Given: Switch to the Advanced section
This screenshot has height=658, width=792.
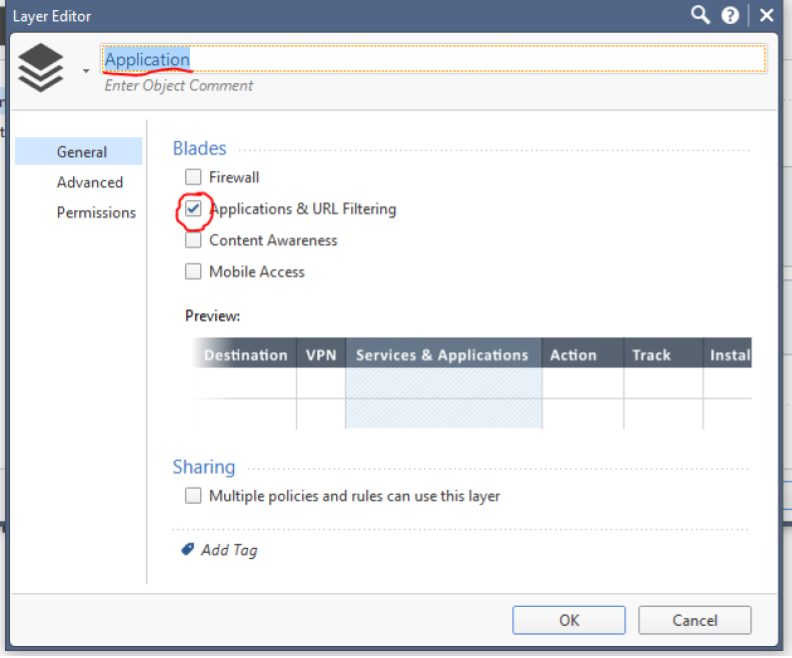Looking at the screenshot, I should [x=90, y=182].
